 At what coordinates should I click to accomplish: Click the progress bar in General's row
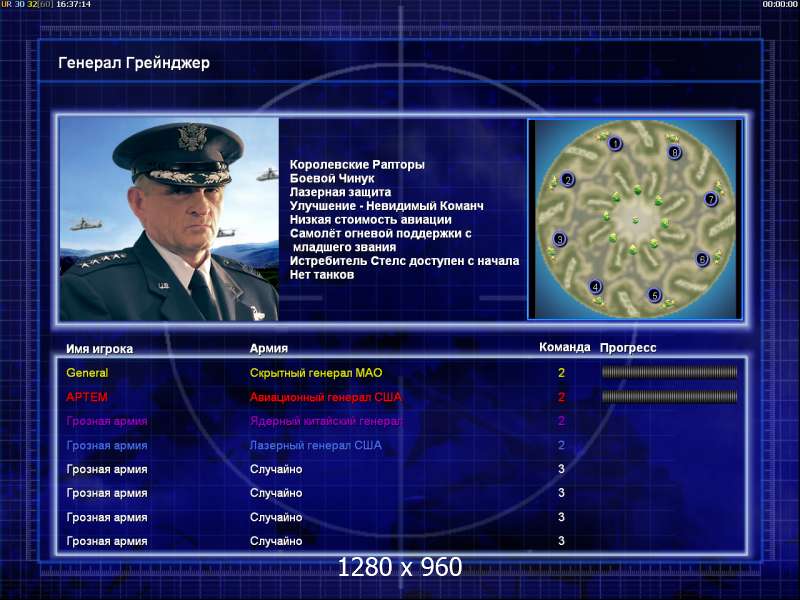pos(669,372)
